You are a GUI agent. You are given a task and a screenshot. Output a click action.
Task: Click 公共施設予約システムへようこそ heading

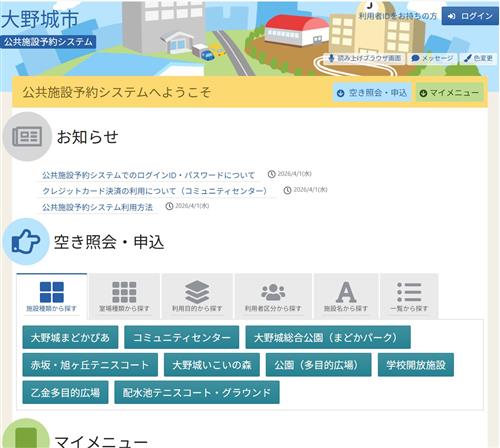pos(117,92)
